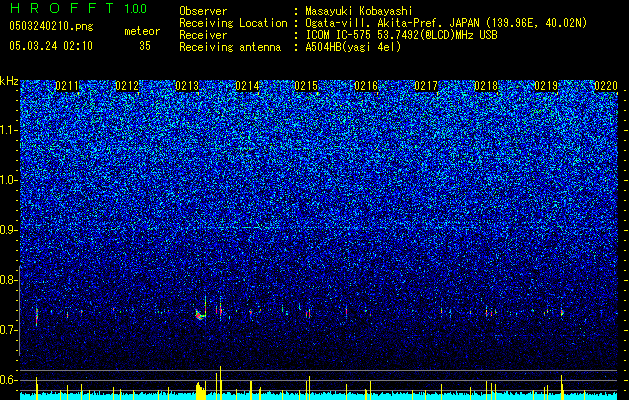This screenshot has height=400, width=629.
Task: Click the curved meteor echo near 0213
Action: click(201, 314)
